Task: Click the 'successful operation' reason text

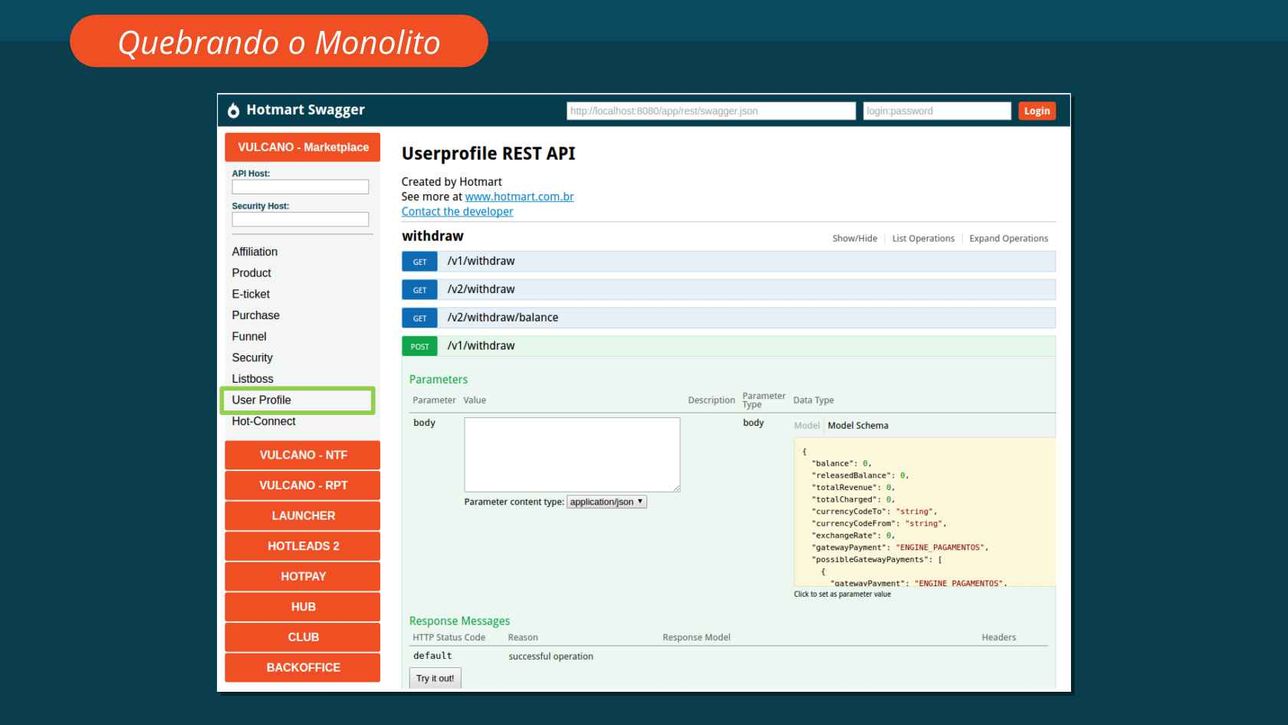Action: (551, 656)
